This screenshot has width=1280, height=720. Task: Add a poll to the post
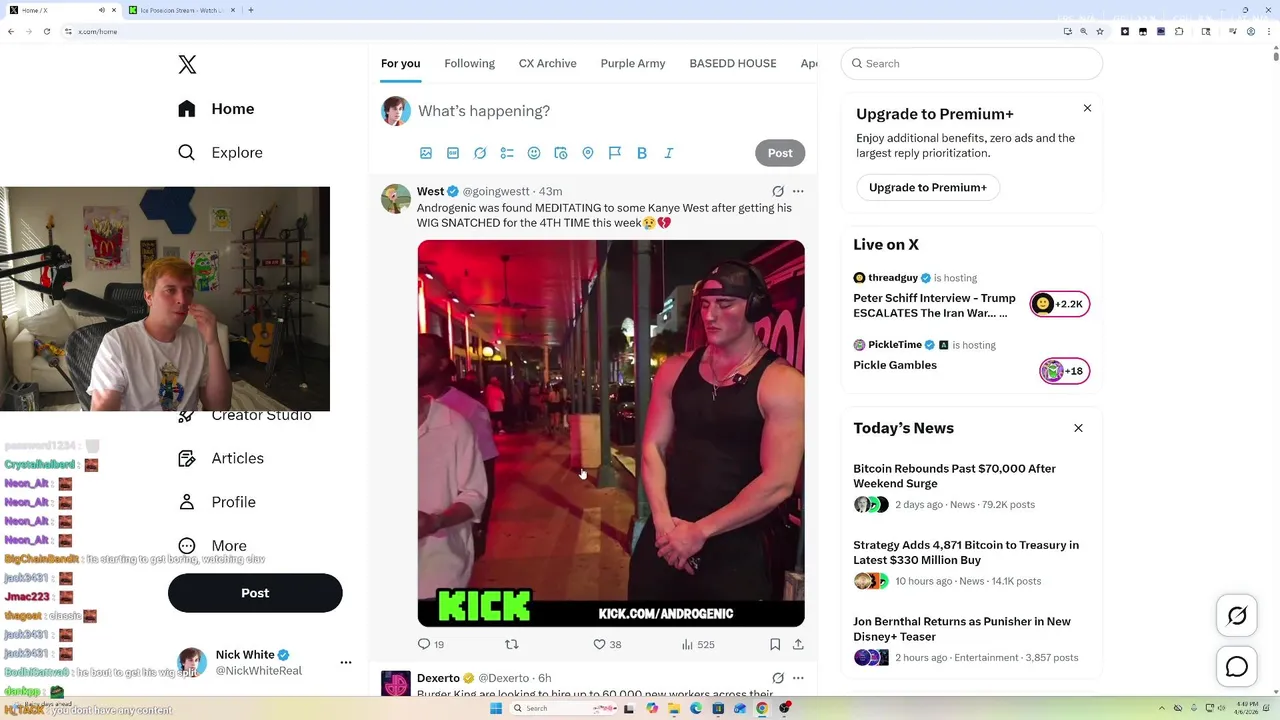pyautogui.click(x=507, y=153)
